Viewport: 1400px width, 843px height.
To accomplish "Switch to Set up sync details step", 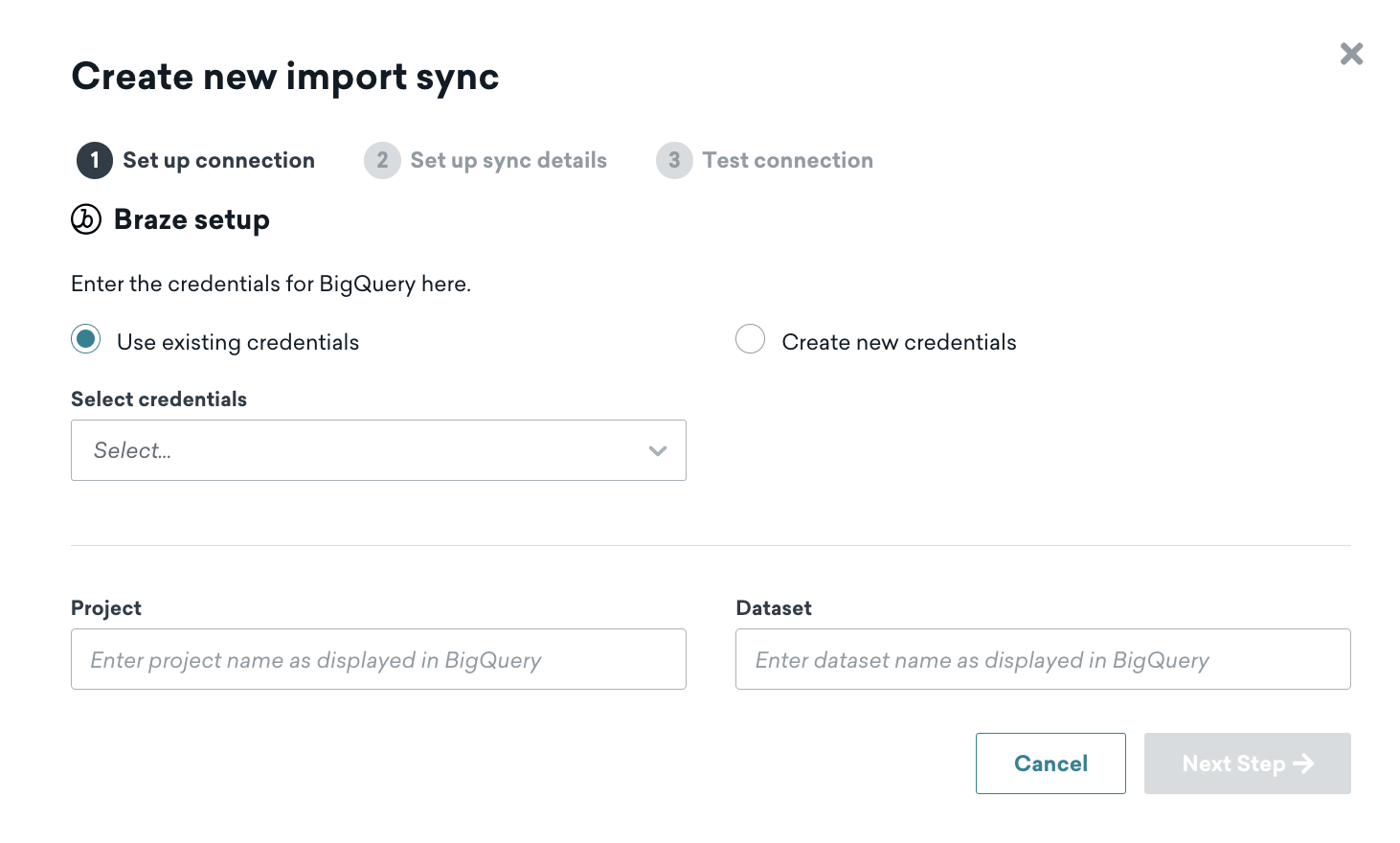I will tap(508, 160).
